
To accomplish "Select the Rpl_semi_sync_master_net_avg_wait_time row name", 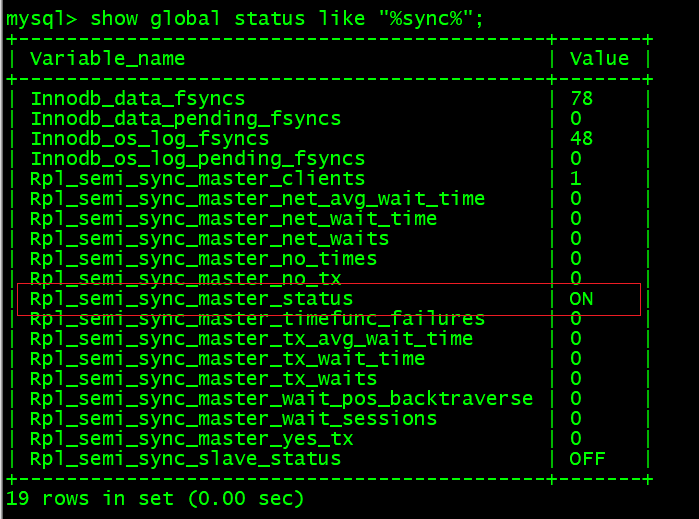I will point(257,198).
